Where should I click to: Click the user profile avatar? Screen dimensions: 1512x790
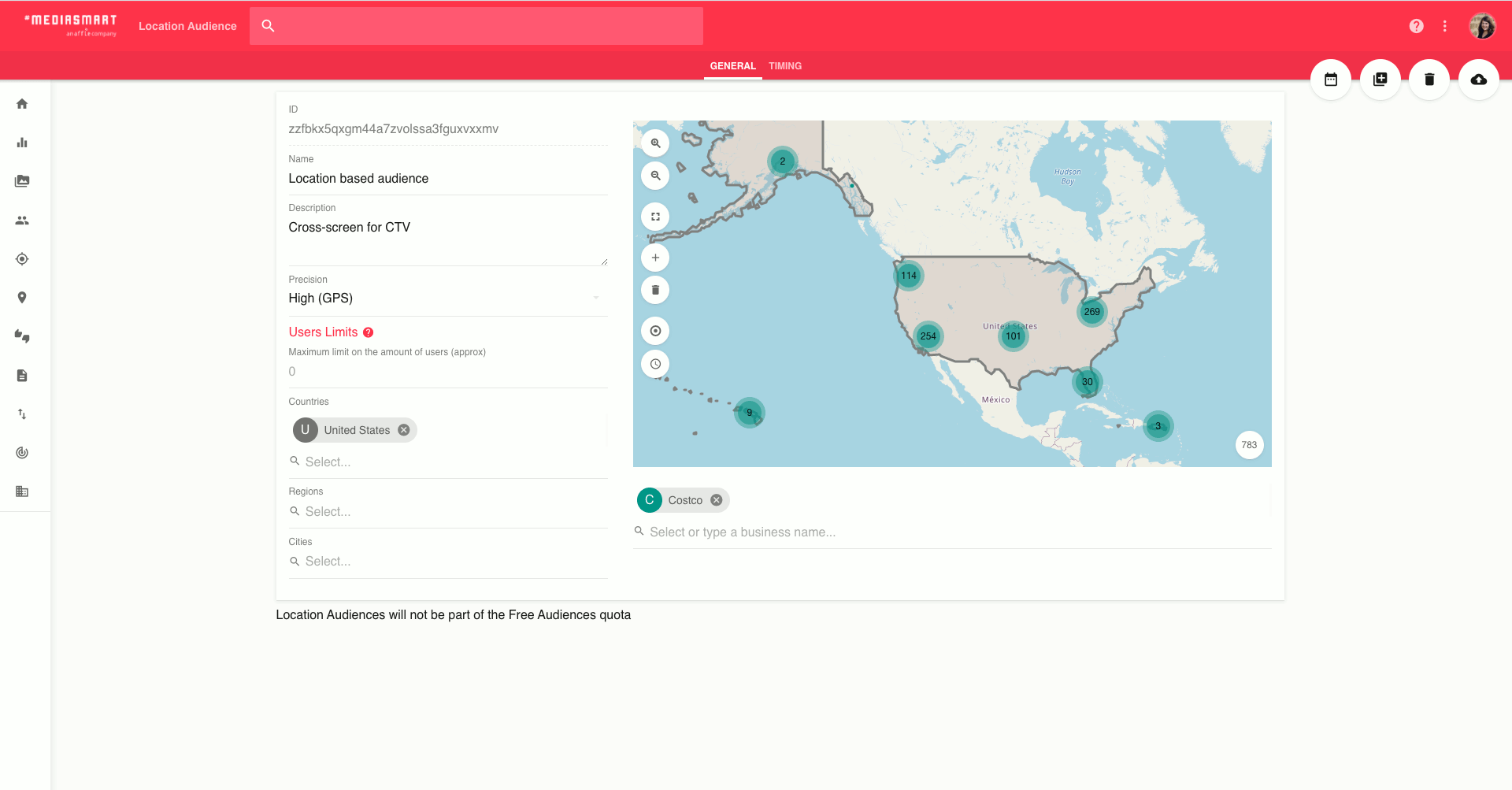click(1483, 26)
